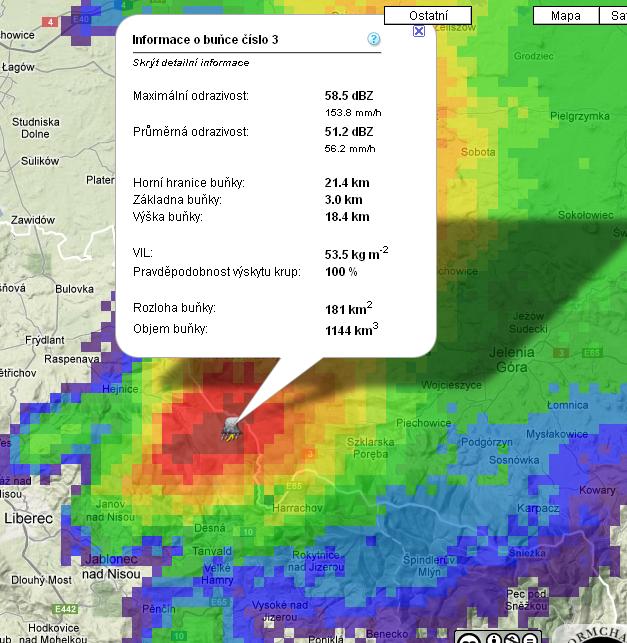Click the storm cell thunderstorm marker
Image resolution: width=627 pixels, height=643 pixels.
click(231, 429)
